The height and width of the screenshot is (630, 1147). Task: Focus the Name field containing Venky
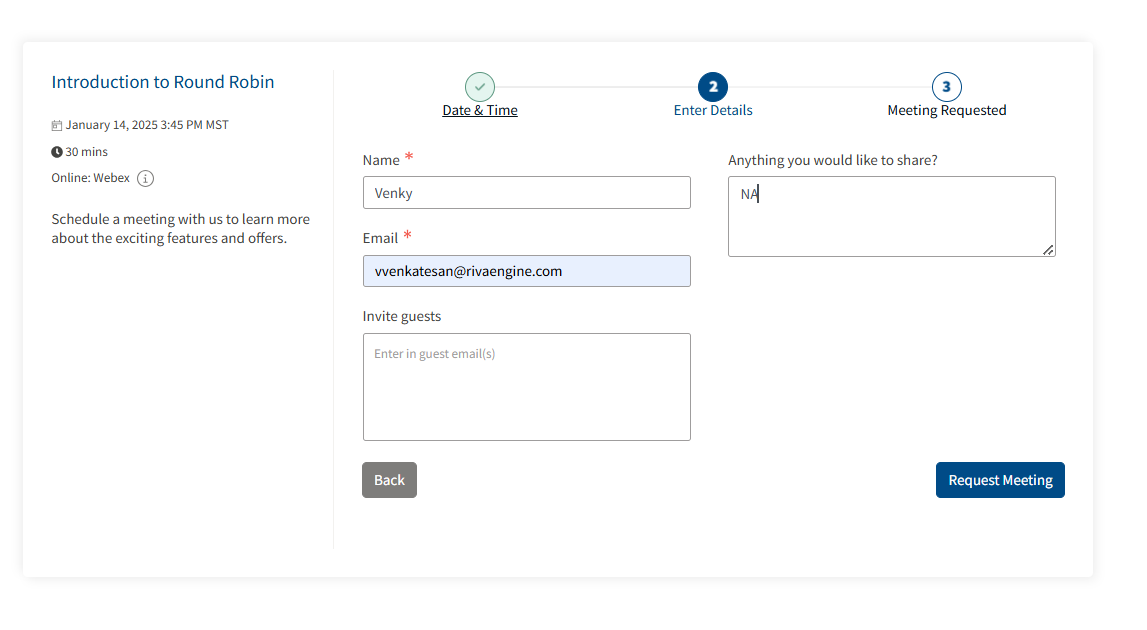coord(526,193)
